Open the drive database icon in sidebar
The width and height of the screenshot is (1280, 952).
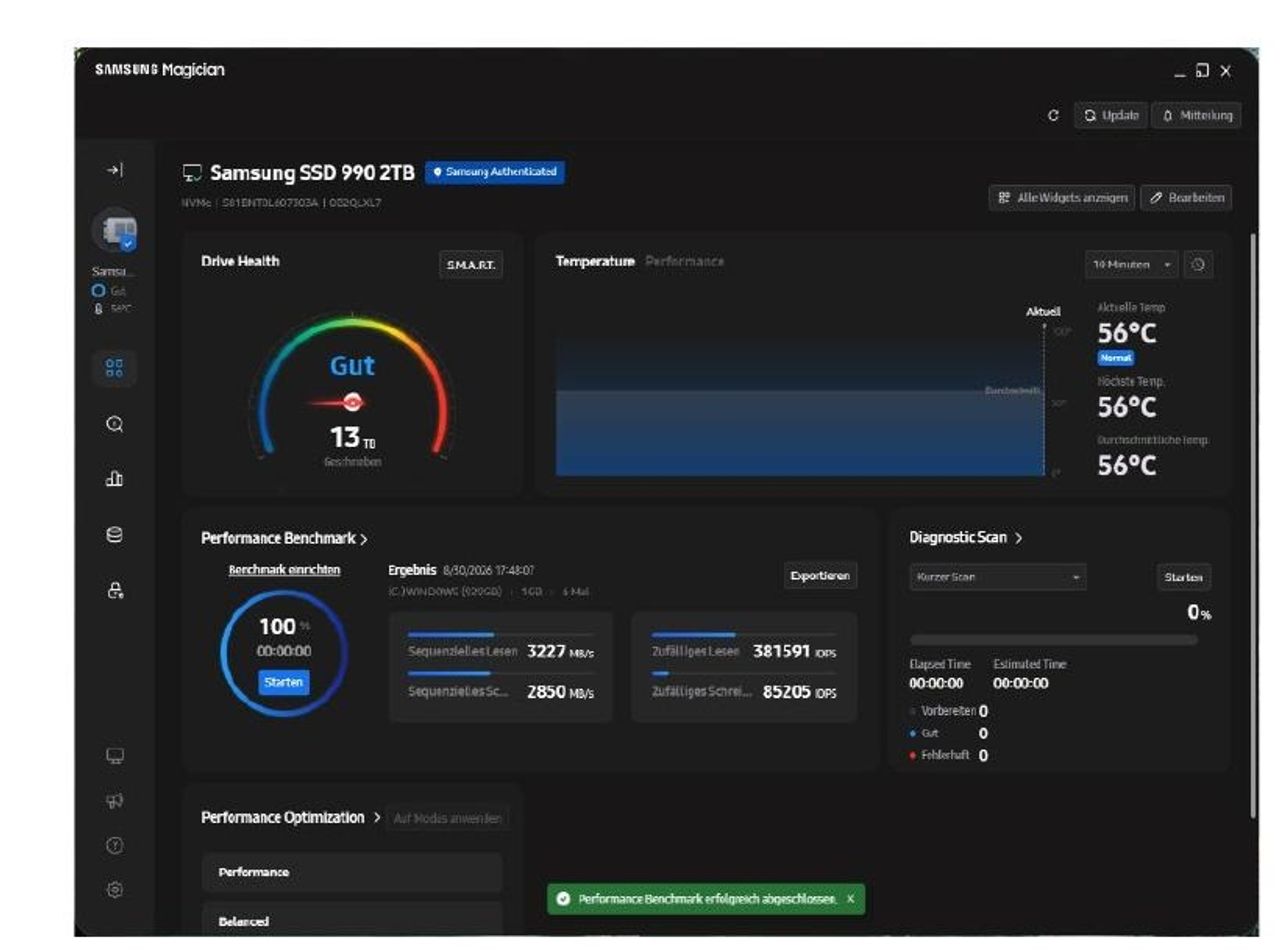pyautogui.click(x=115, y=535)
